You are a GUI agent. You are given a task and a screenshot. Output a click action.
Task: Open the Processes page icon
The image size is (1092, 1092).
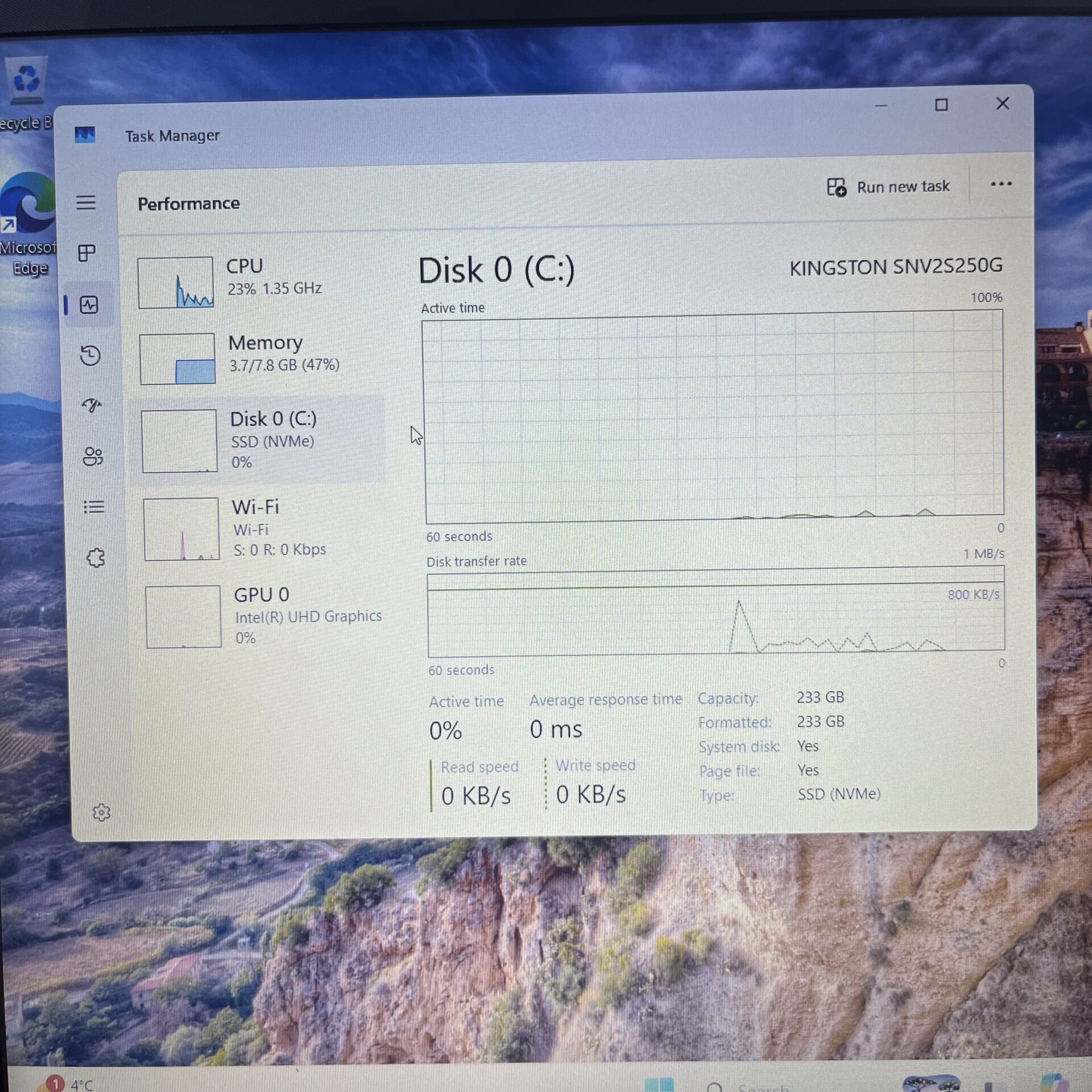pyautogui.click(x=86, y=253)
